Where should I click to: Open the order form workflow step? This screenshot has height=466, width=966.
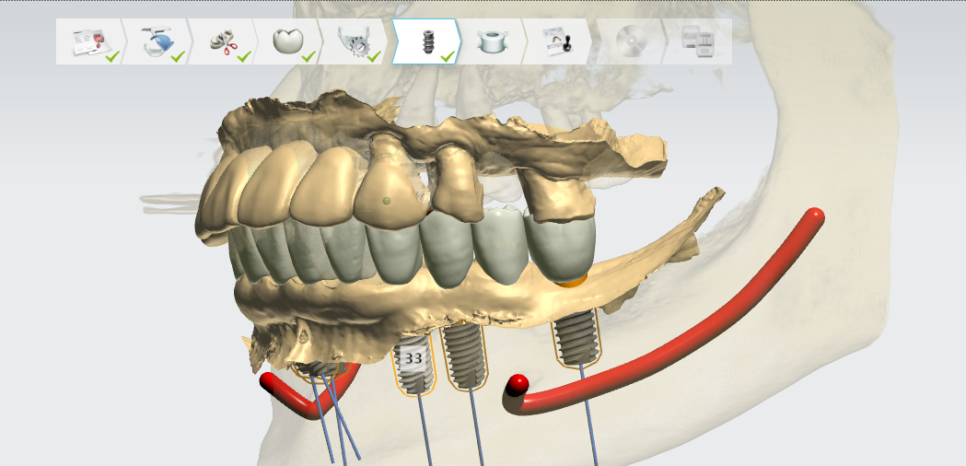point(89,41)
